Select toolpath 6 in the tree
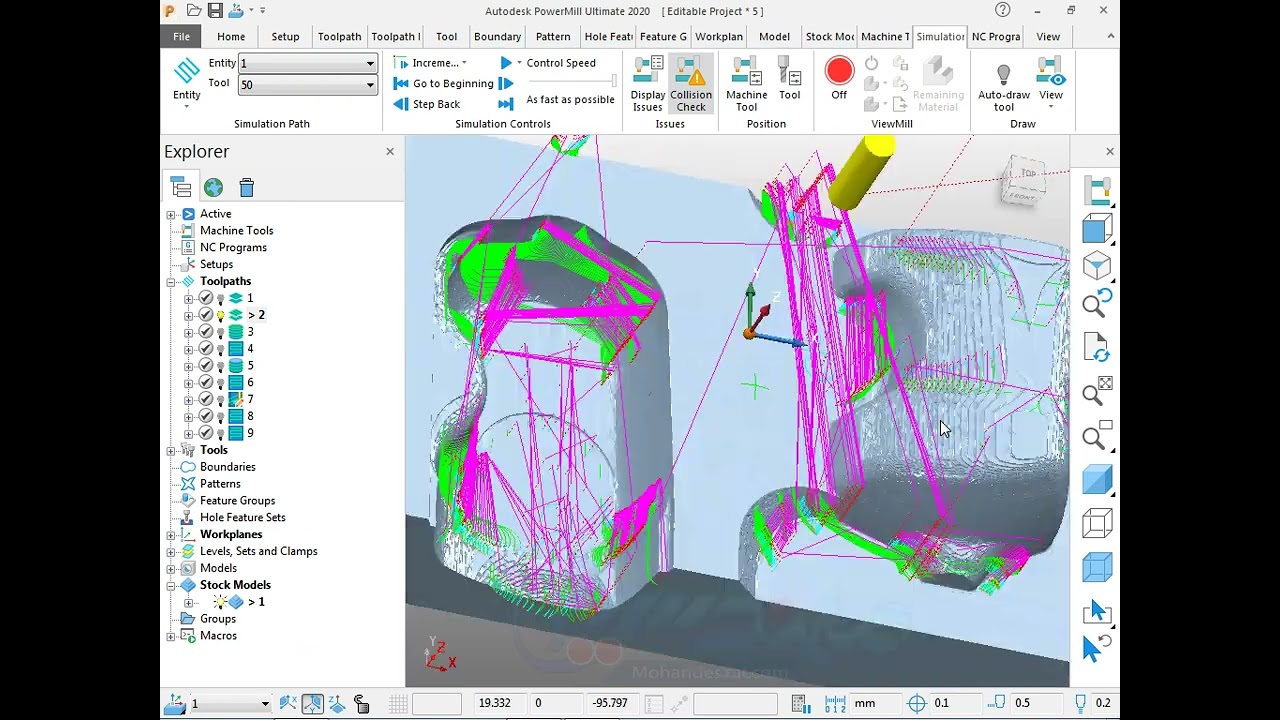Viewport: 1280px width, 720px height. tap(250, 383)
